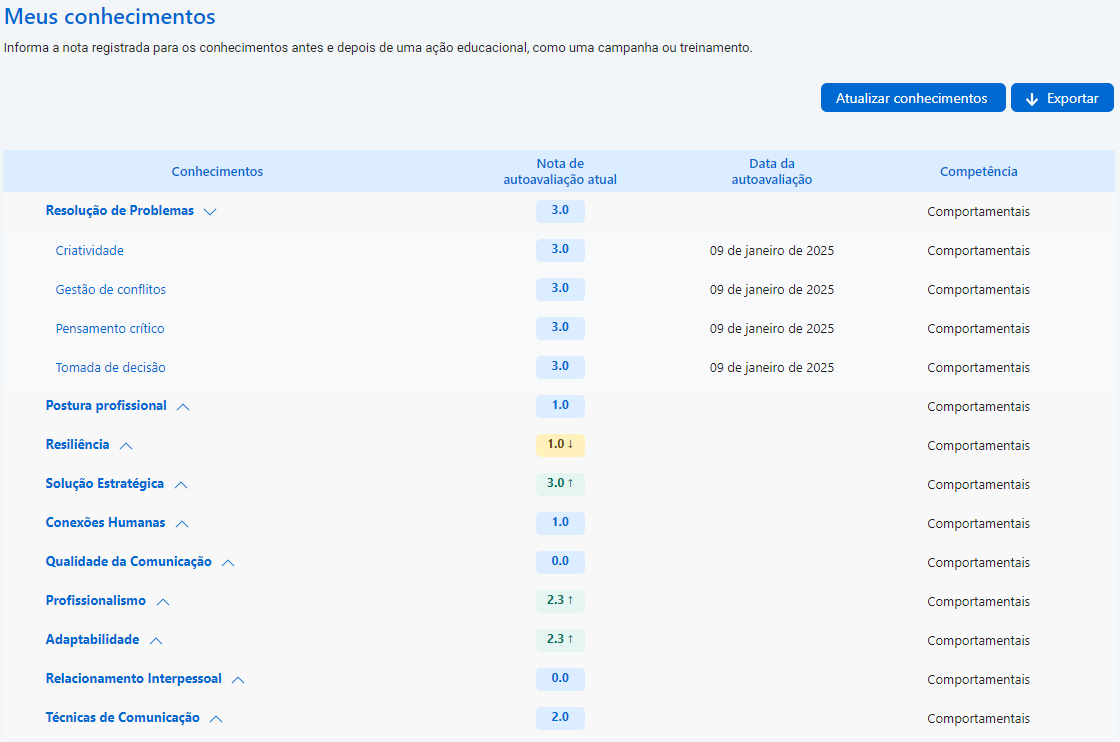Image resolution: width=1120 pixels, height=742 pixels.
Task: Click the Competência column header
Action: pyautogui.click(x=978, y=172)
